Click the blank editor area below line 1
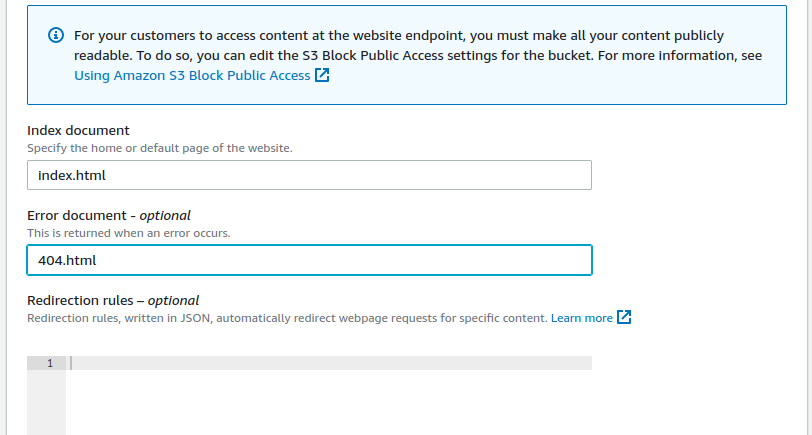812x435 pixels. (329, 402)
